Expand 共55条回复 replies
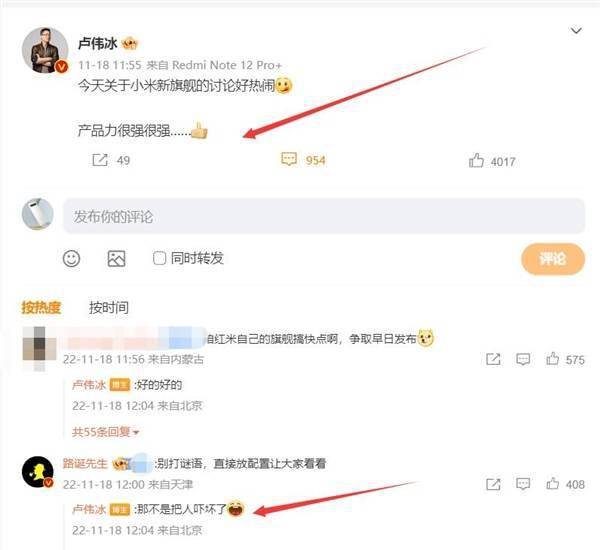Image resolution: width=600 pixels, height=550 pixels. [105, 432]
